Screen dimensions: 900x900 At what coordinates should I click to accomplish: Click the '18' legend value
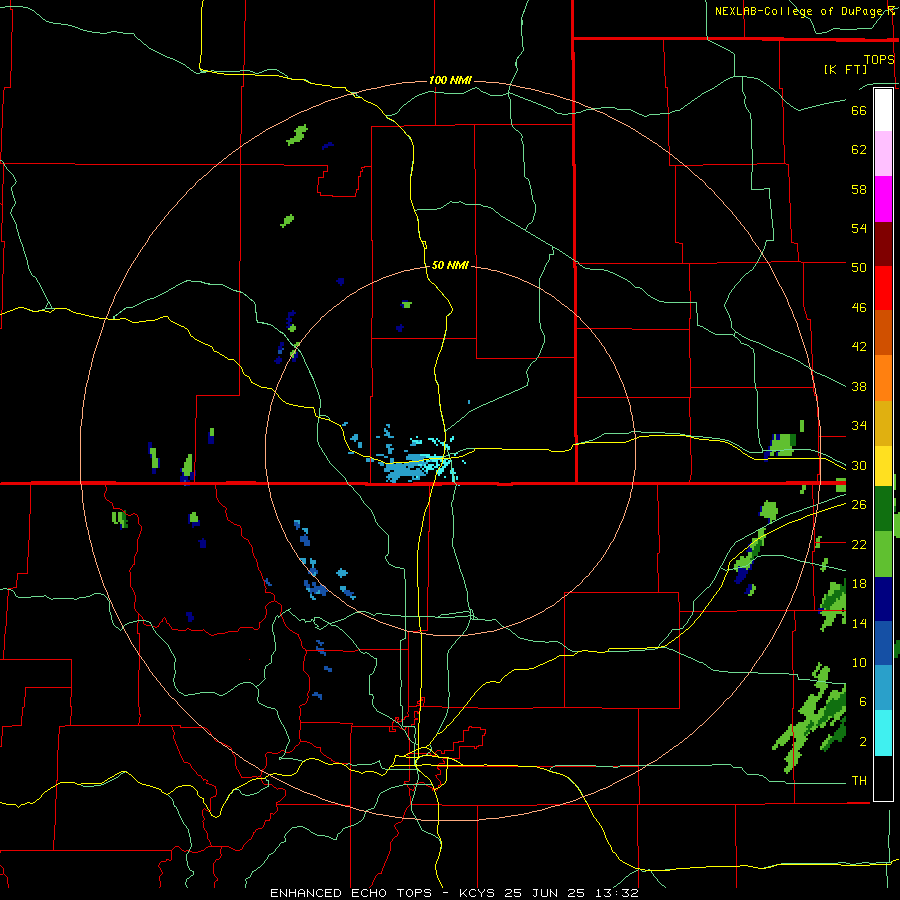coord(859,584)
